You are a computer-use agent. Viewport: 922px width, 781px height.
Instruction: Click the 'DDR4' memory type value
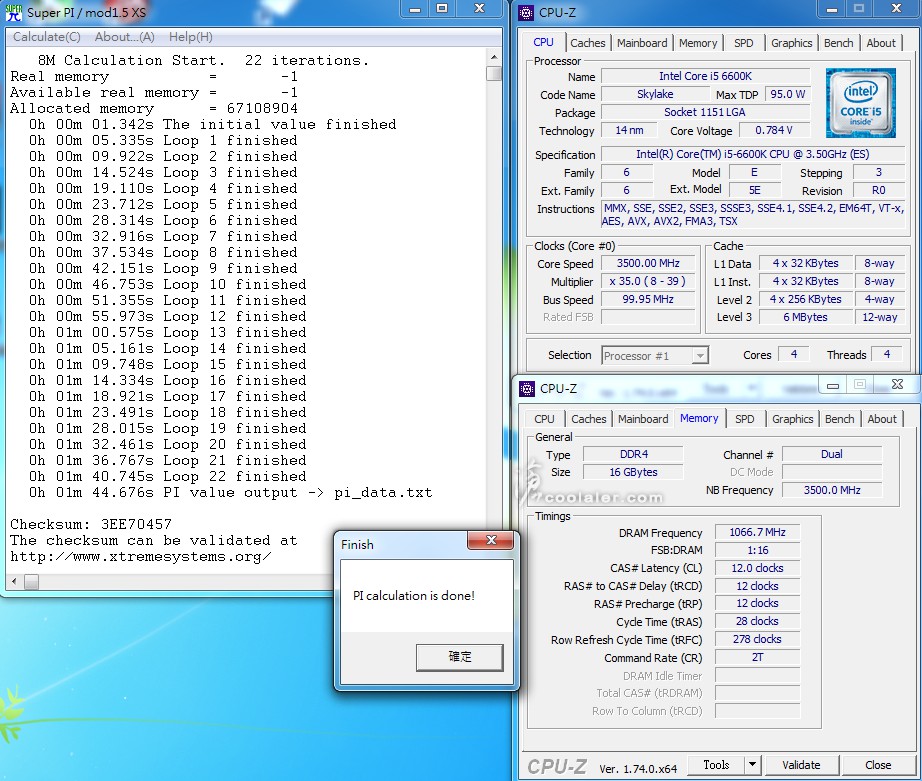click(x=633, y=455)
